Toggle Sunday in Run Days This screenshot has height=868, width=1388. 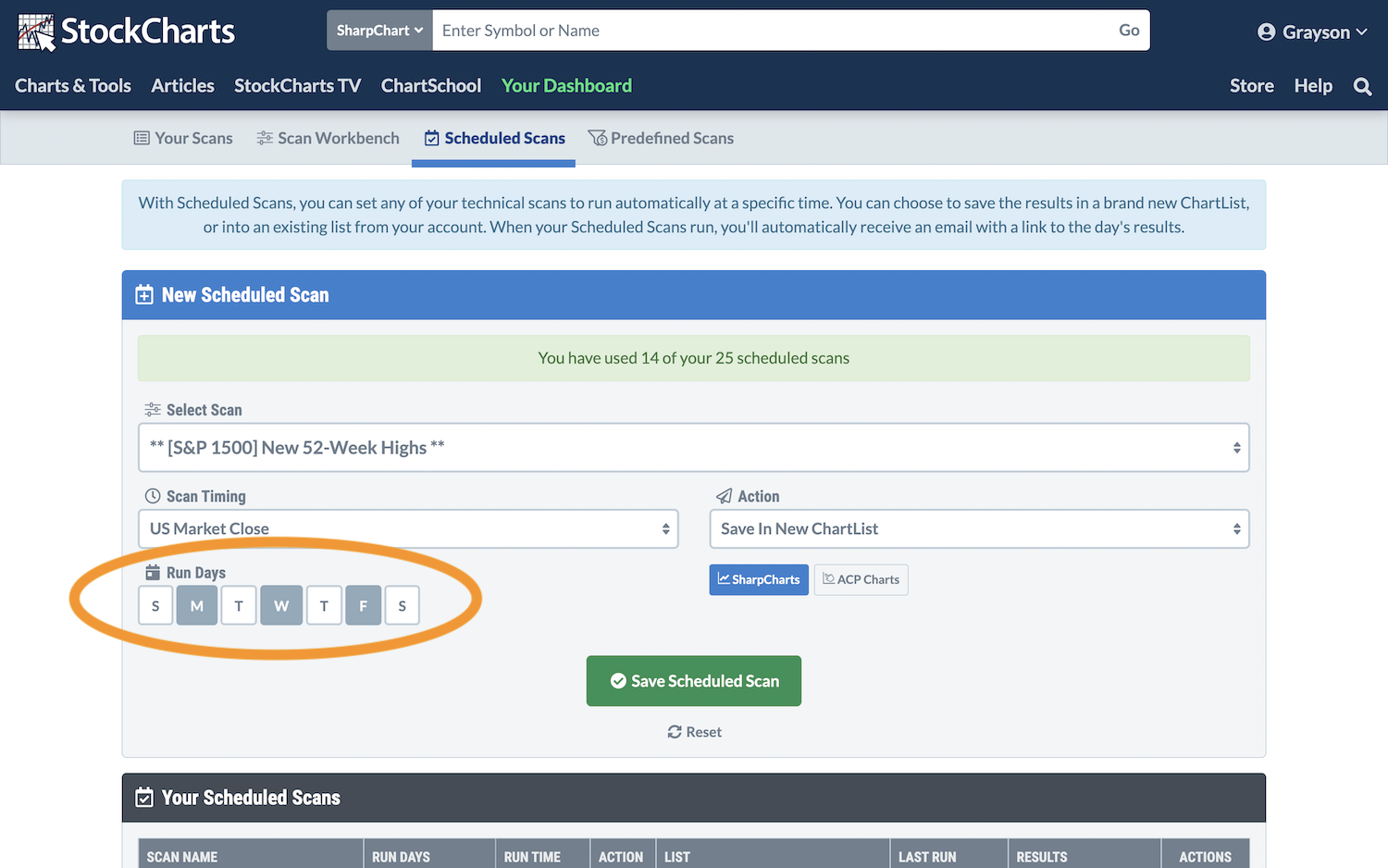[155, 606]
